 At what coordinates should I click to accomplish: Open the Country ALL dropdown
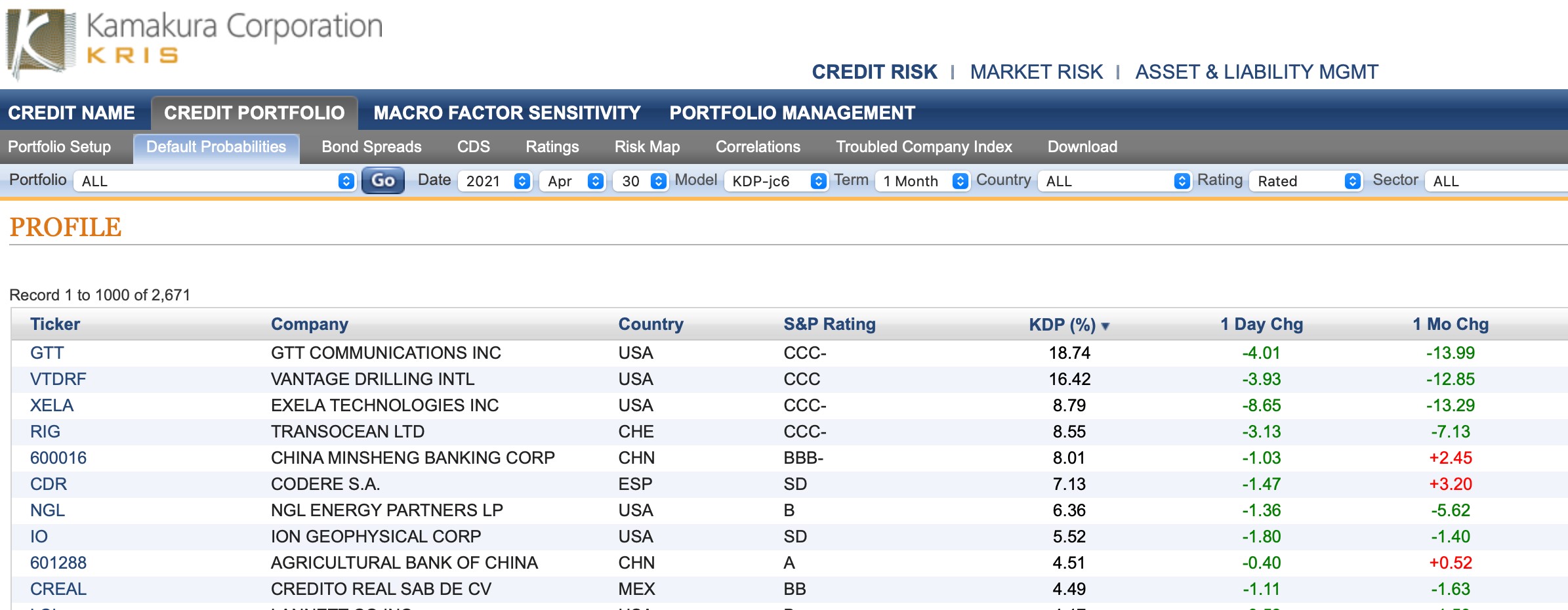click(x=1115, y=181)
